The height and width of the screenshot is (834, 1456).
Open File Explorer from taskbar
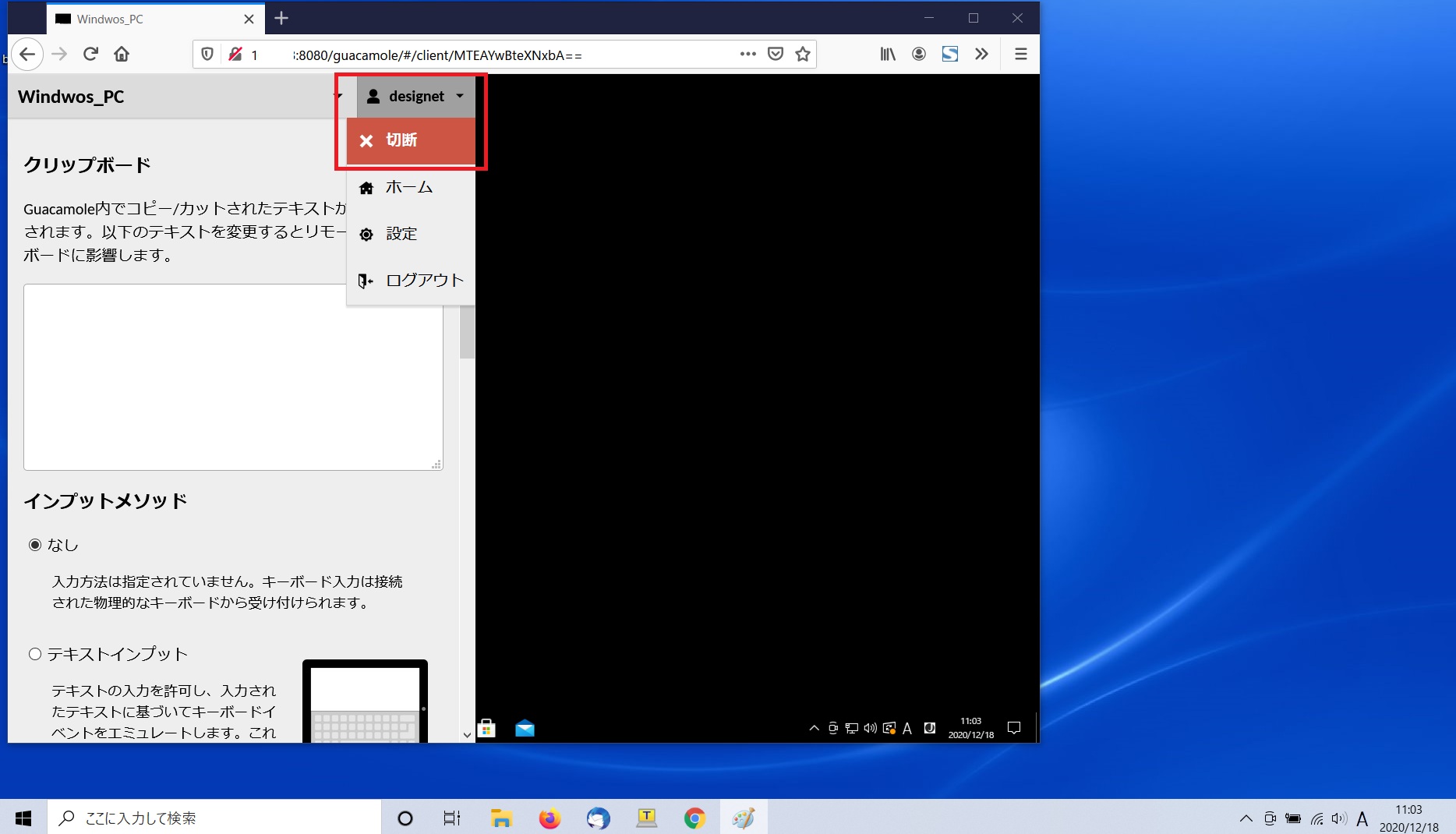[501, 818]
